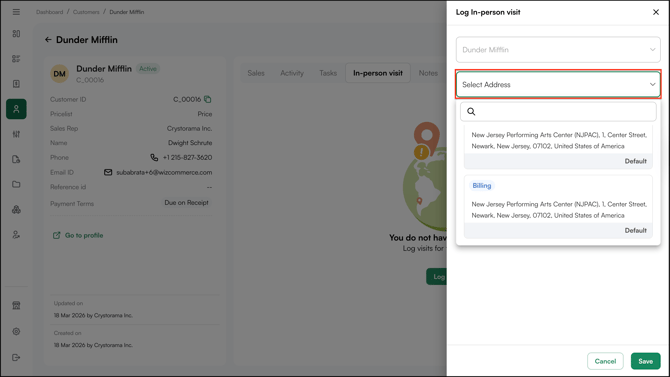Switch to the Activity tab
Screen dimensions: 670x377
coord(292,73)
